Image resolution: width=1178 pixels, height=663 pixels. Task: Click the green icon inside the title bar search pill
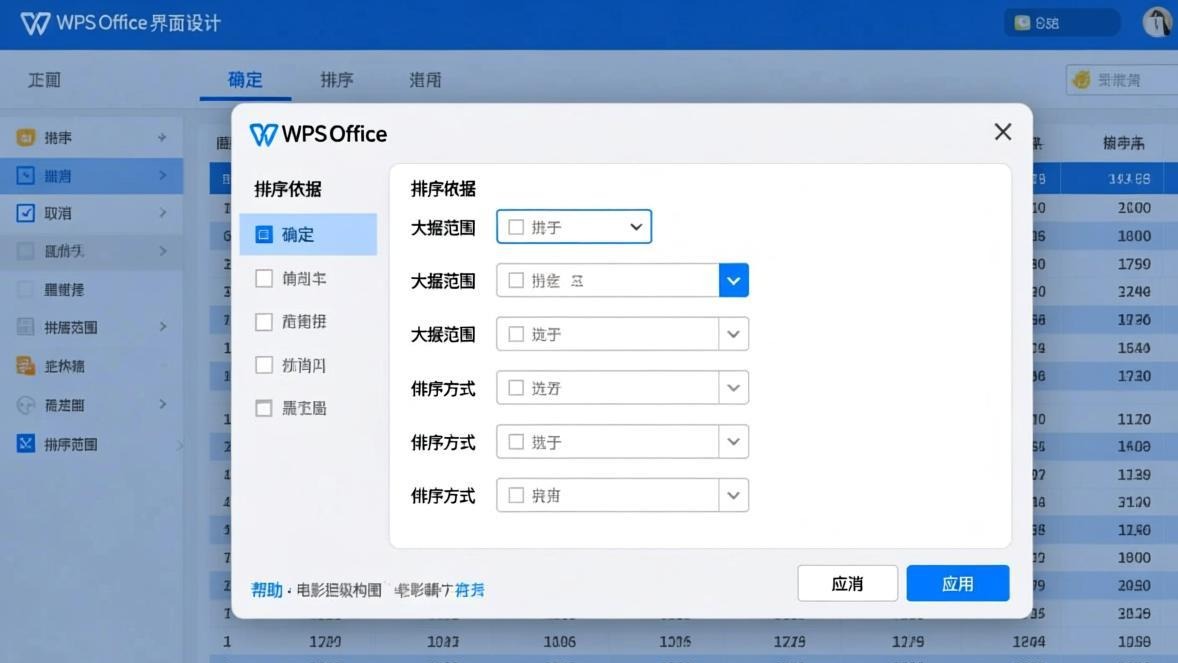click(1022, 23)
